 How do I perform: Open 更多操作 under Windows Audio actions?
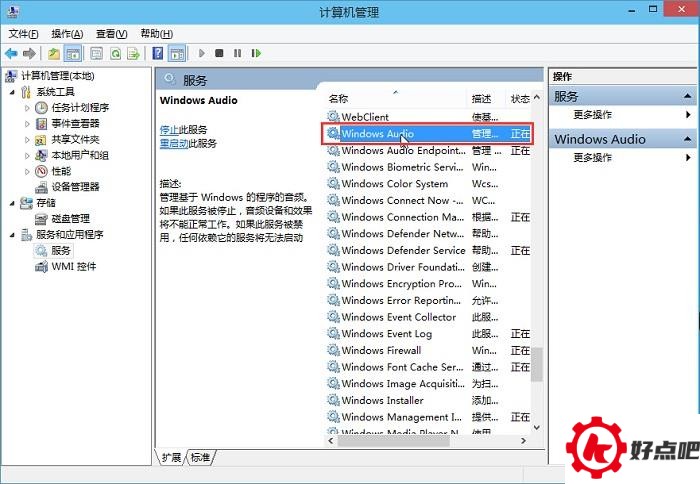click(x=592, y=158)
